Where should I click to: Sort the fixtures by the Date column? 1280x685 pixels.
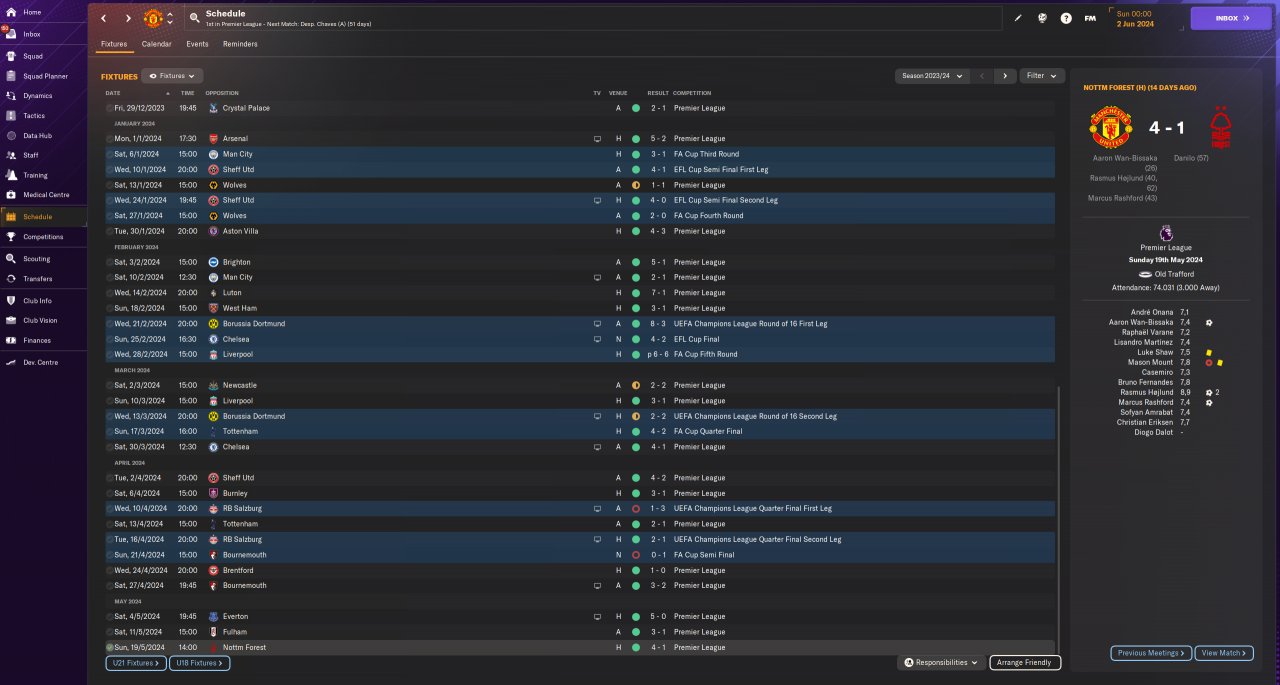tap(137, 93)
